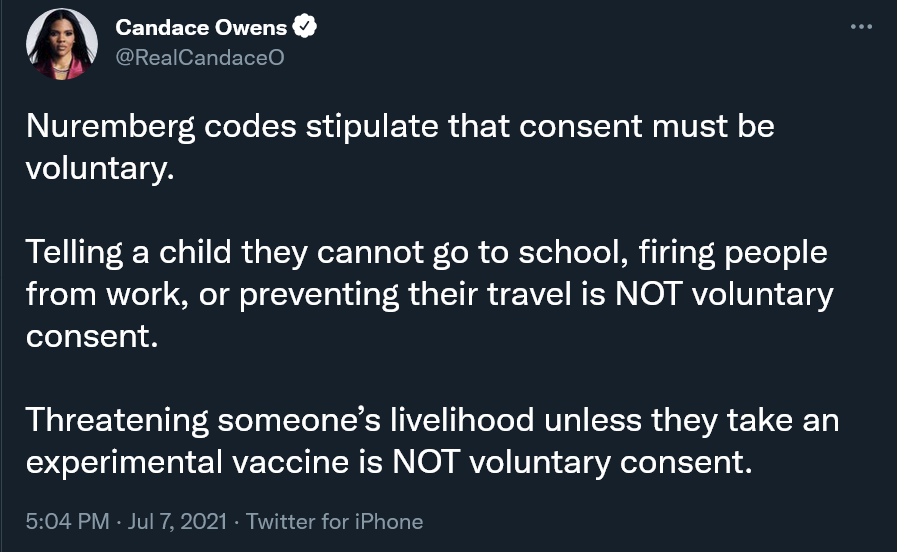Click "consent." standing alone on its line
Screen dimensions: 897x552
click(92, 335)
